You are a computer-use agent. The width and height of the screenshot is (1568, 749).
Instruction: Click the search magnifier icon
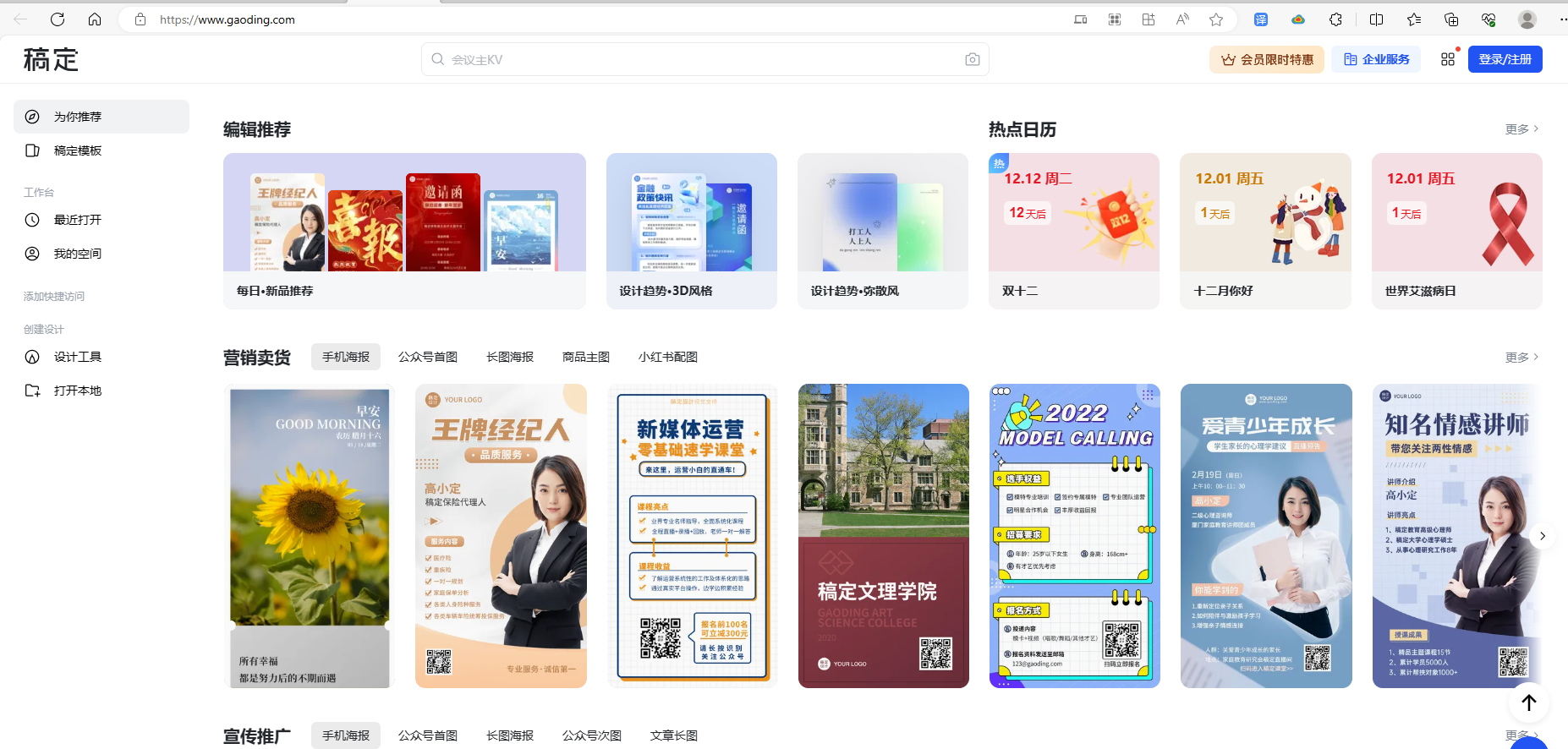[x=437, y=59]
